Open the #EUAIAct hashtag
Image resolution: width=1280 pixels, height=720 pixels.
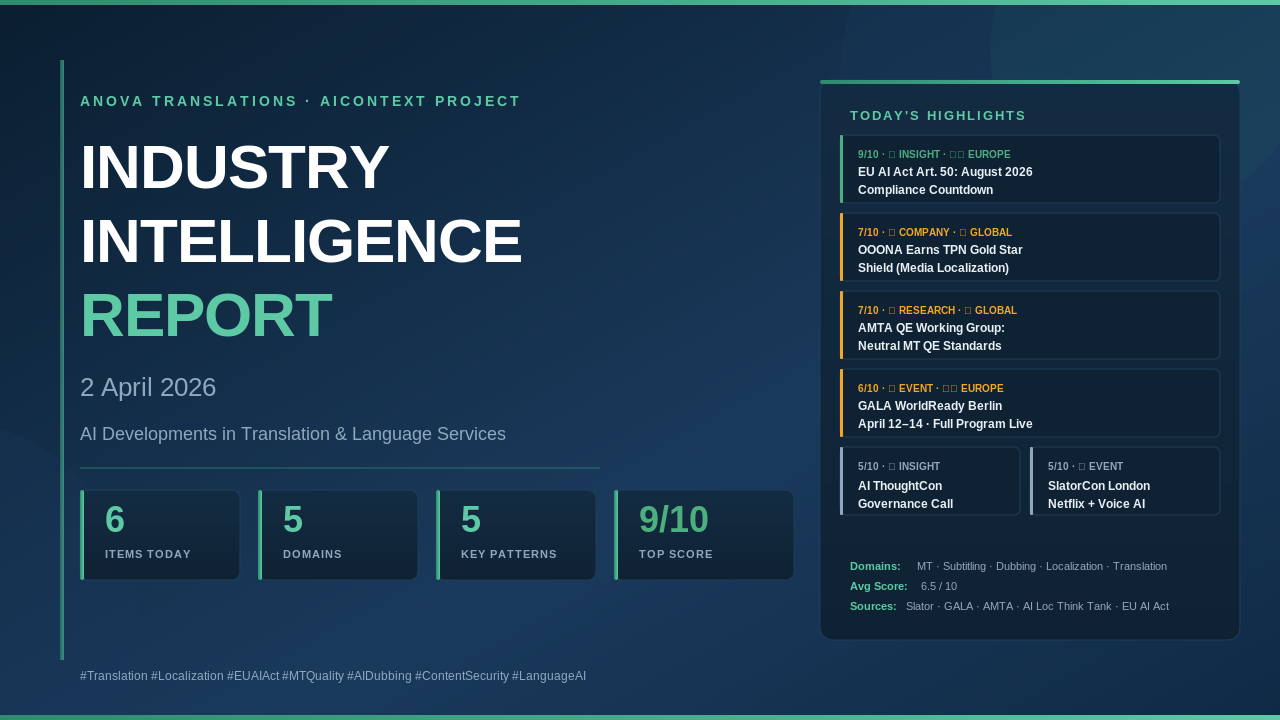click(253, 676)
